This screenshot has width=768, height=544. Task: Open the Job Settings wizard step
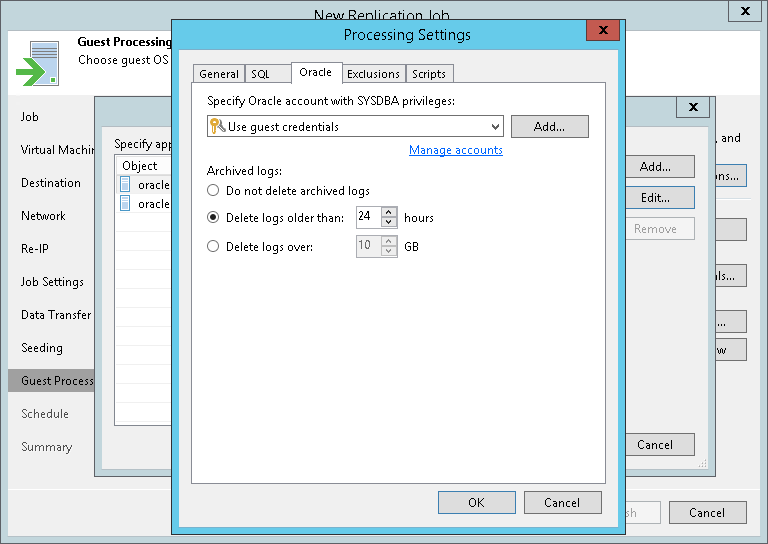click(52, 282)
